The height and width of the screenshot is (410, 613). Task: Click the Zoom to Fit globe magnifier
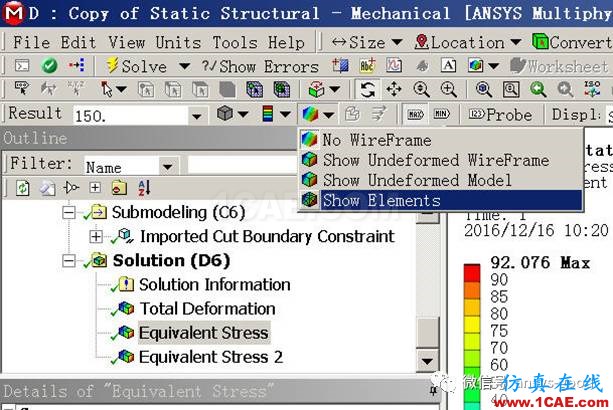pos(484,90)
